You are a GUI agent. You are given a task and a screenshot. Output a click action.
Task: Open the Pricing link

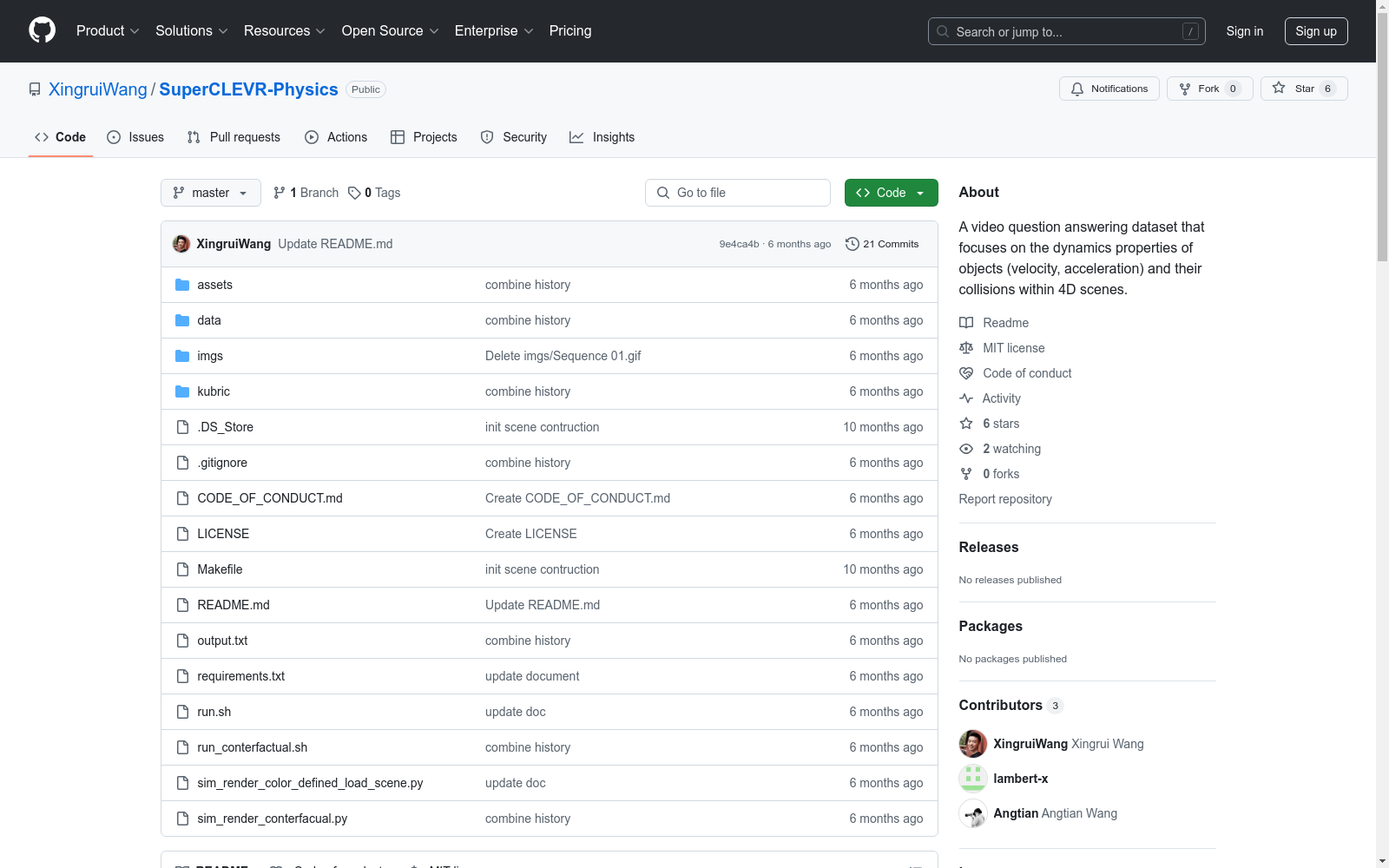tap(570, 30)
